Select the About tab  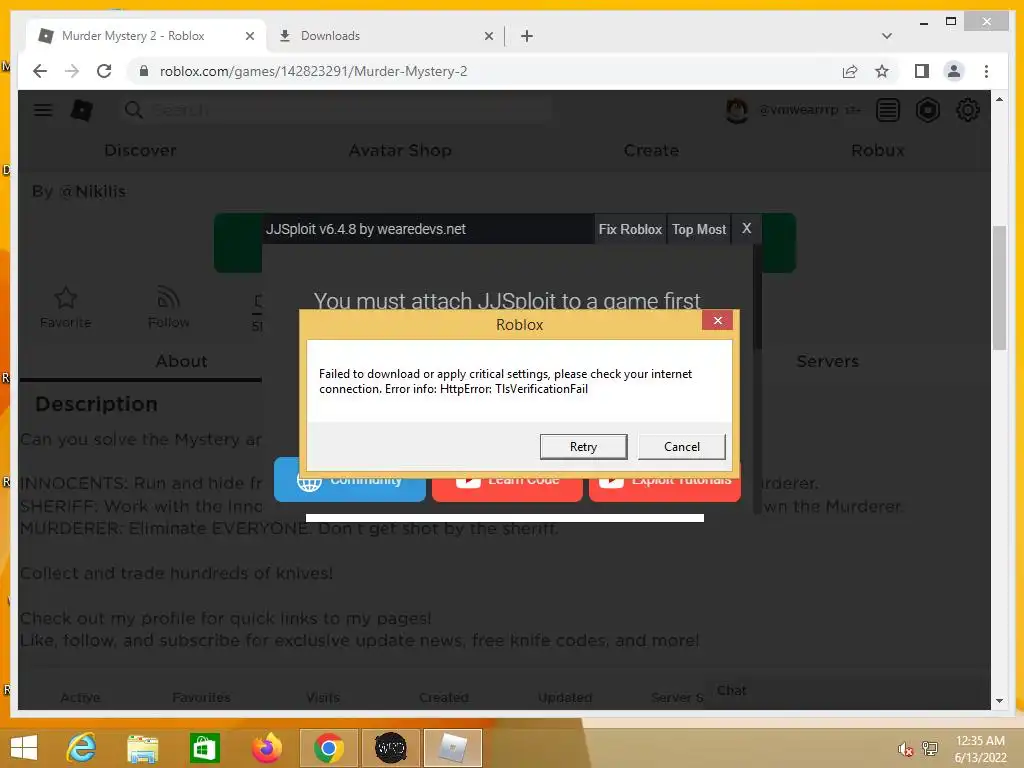pos(181,361)
